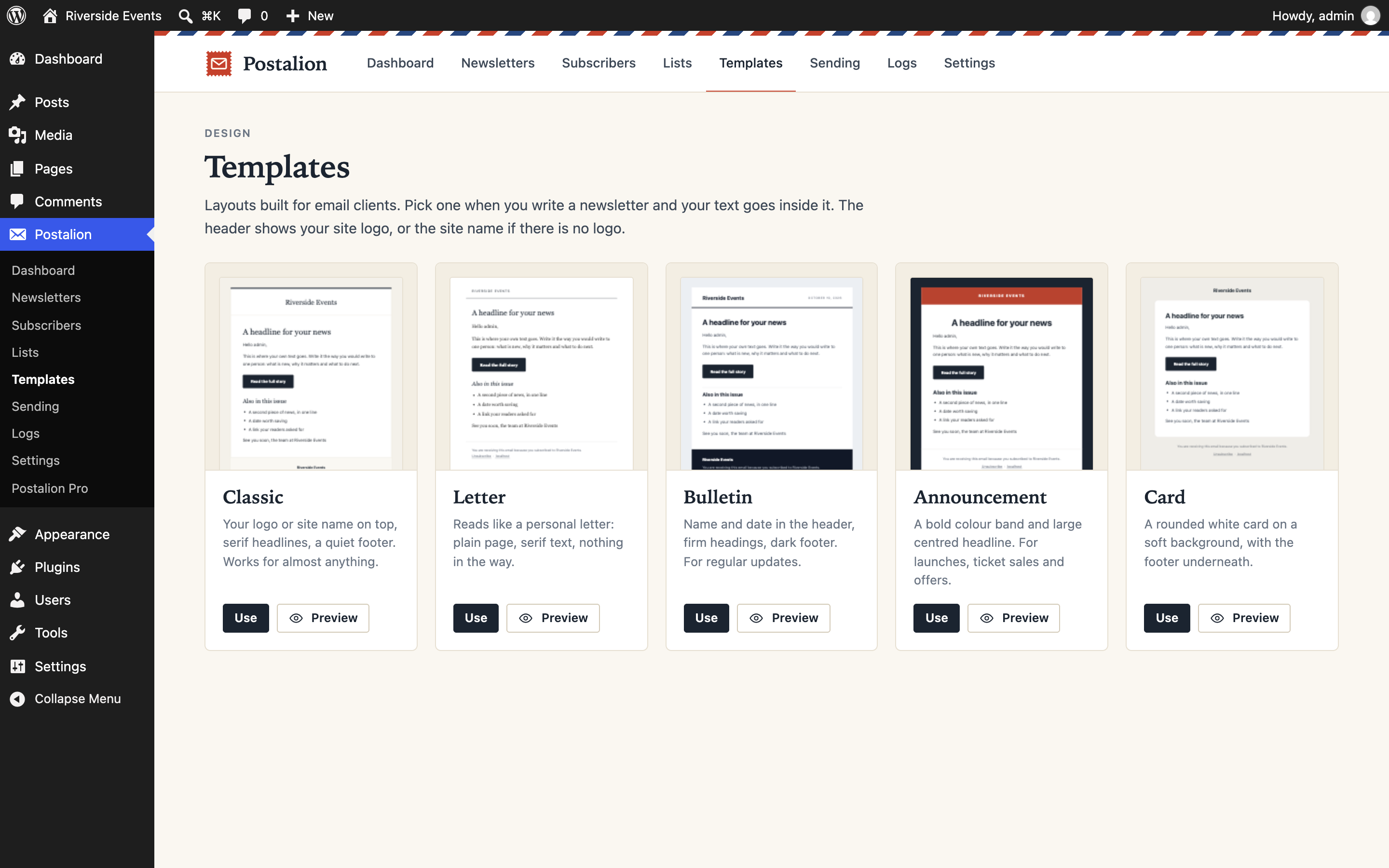Click the Collapse Menu arrow icon
The height and width of the screenshot is (868, 1389).
pyautogui.click(x=17, y=699)
